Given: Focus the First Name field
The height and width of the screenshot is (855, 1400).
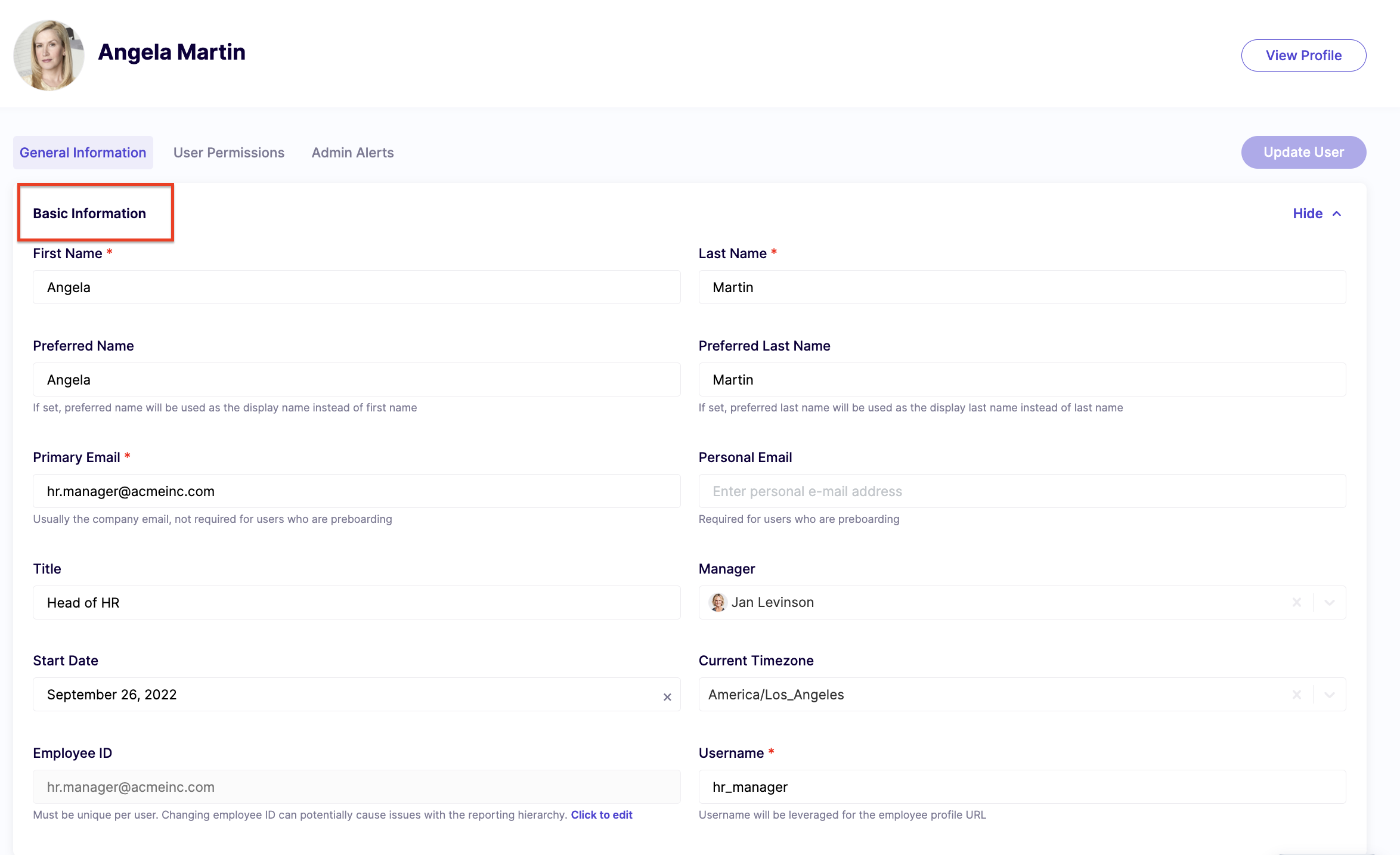Looking at the screenshot, I should tap(357, 287).
